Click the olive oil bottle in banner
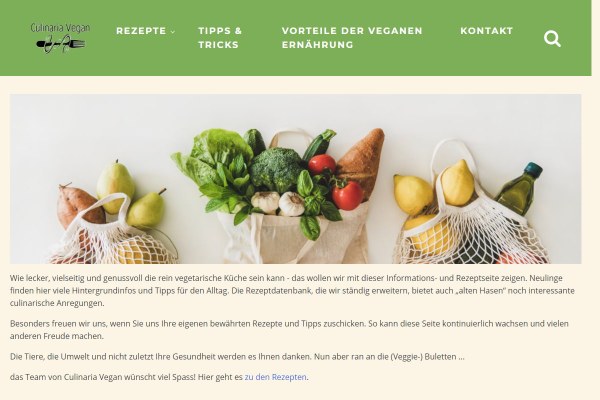 tap(520, 188)
